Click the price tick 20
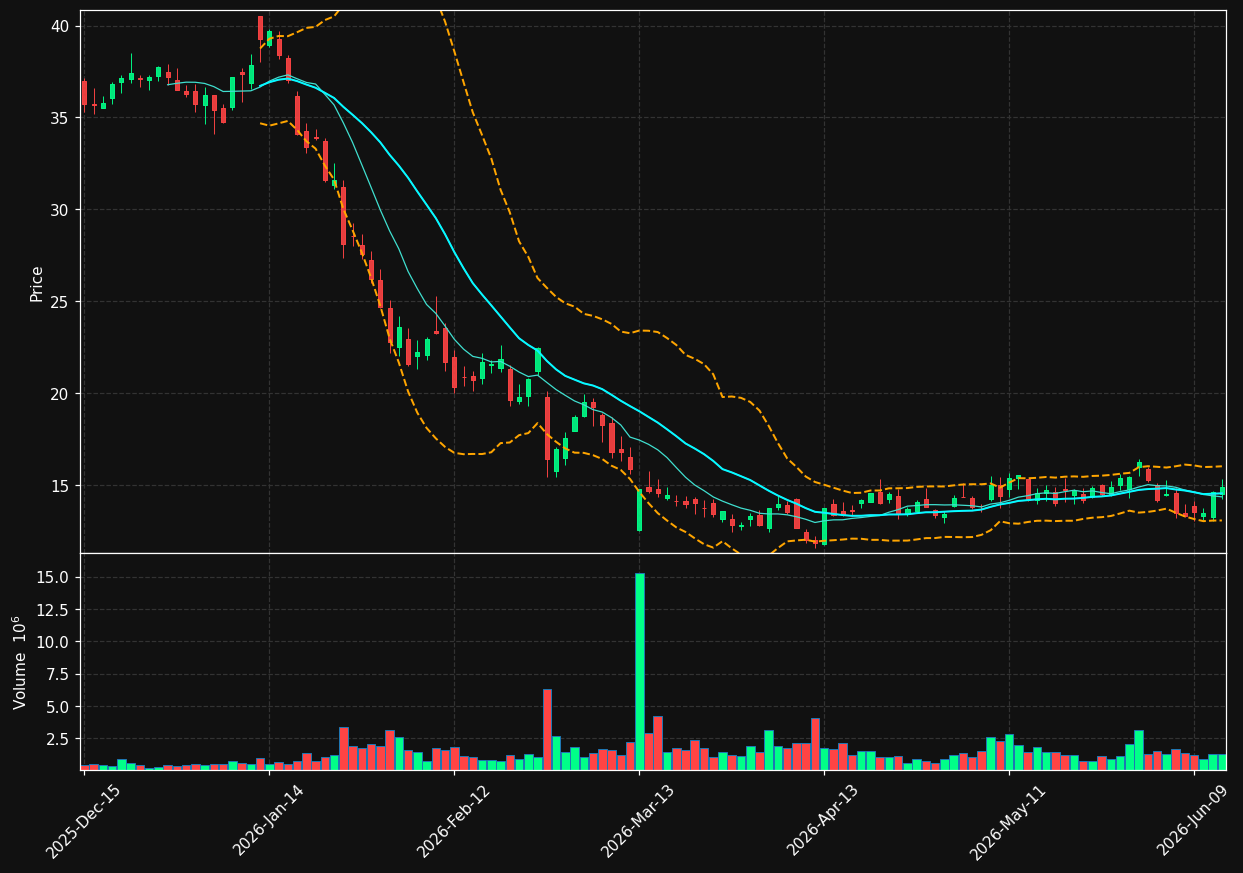The height and width of the screenshot is (873, 1243). pyautogui.click(x=60, y=394)
